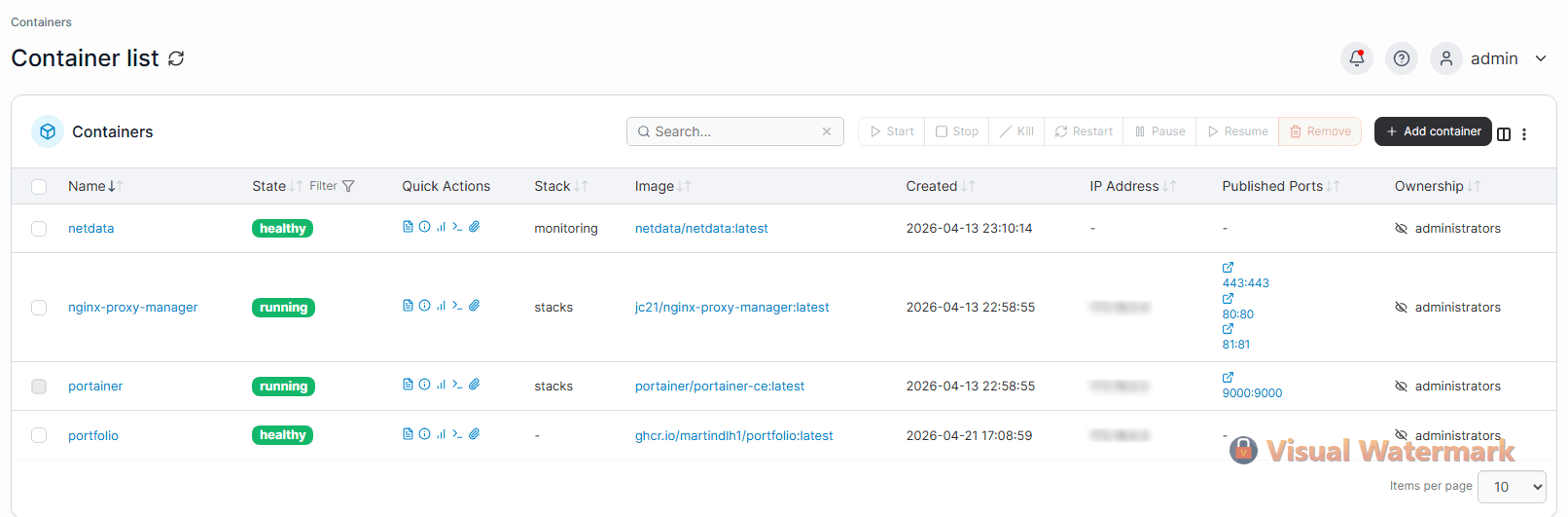
Task: View stats for nginx-proxy-manager
Action: click(x=441, y=306)
